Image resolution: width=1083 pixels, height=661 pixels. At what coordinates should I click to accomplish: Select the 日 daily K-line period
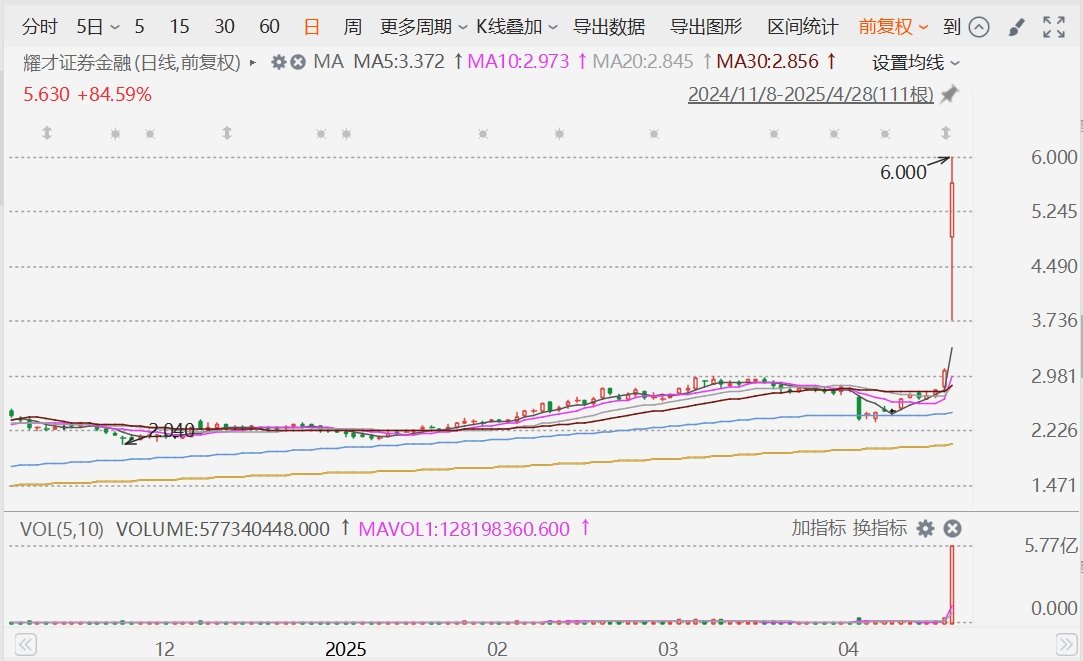click(x=312, y=27)
